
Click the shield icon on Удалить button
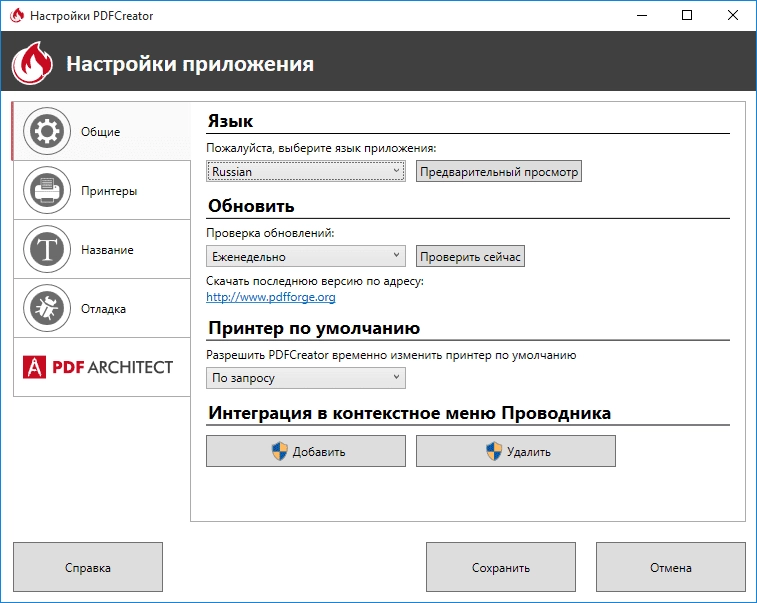point(494,451)
